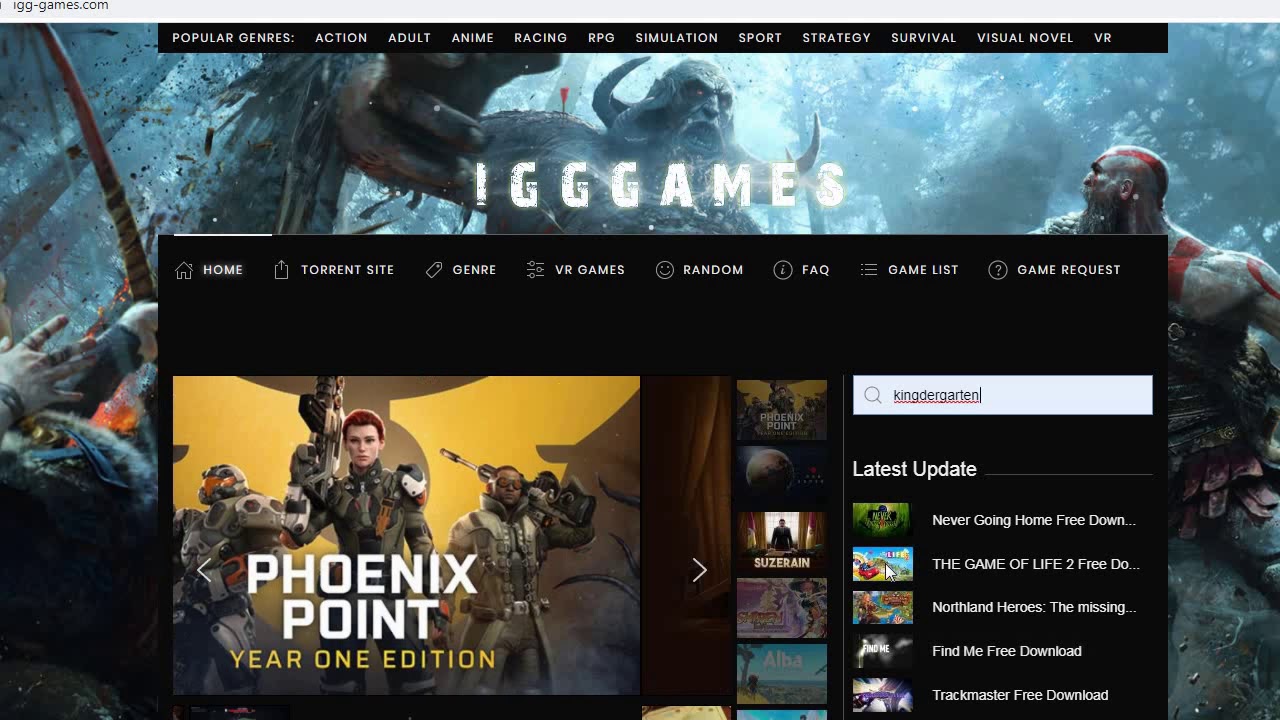
Task: Go to next slide with right arrow
Action: (x=700, y=570)
